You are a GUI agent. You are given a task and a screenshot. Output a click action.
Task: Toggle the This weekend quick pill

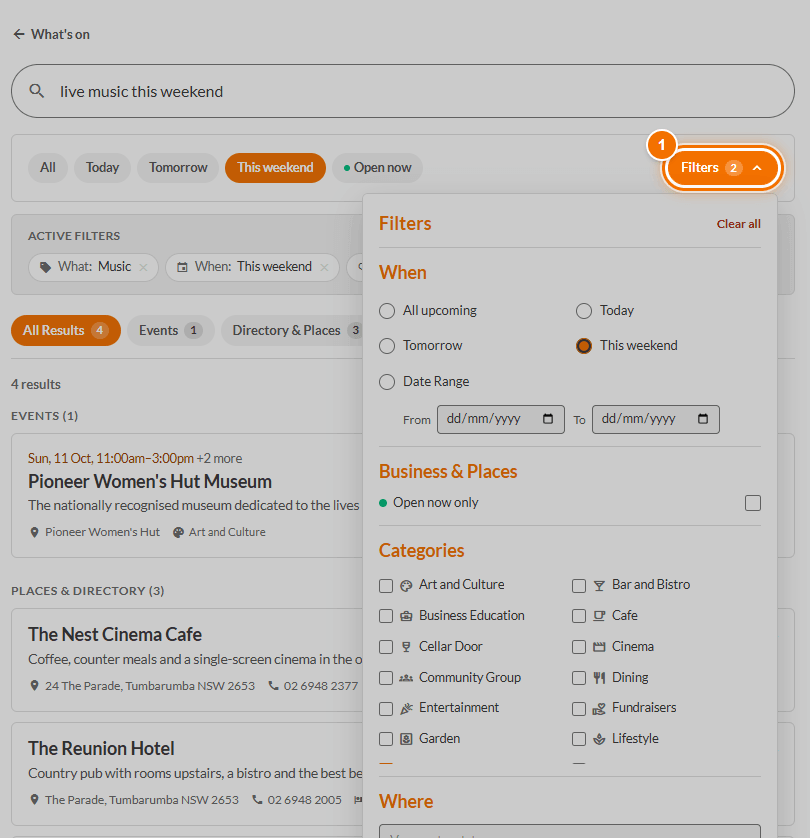coord(275,168)
